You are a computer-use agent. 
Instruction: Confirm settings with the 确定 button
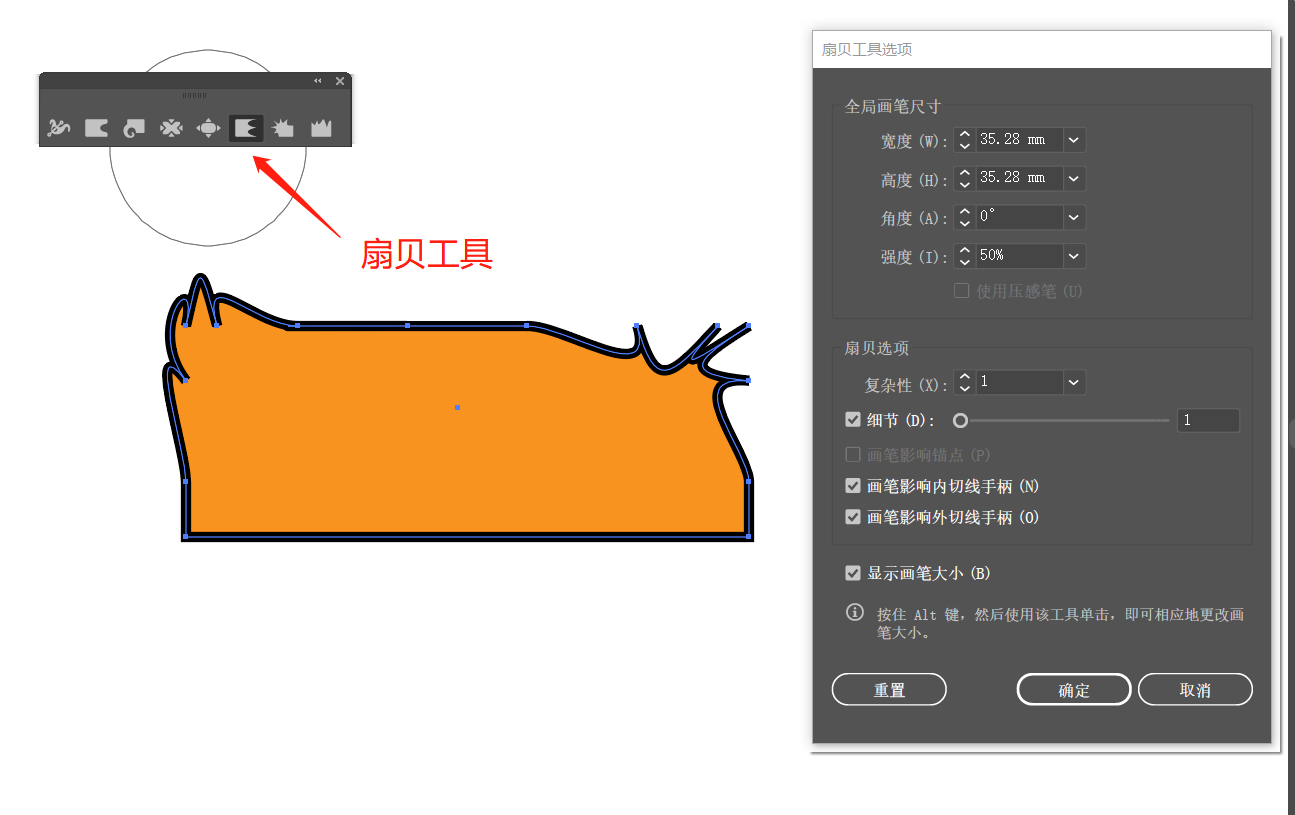point(1074,690)
